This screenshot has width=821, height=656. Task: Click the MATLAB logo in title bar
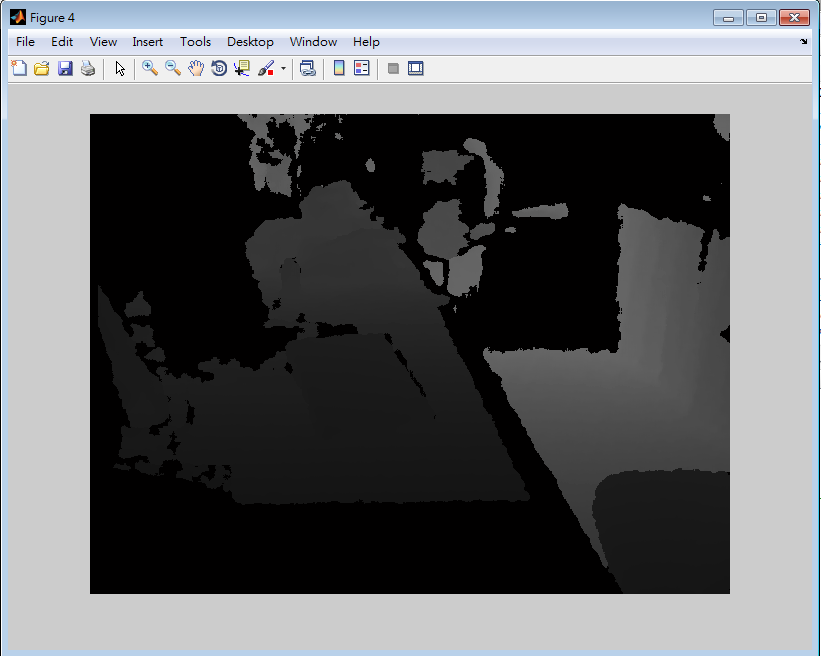(18, 17)
